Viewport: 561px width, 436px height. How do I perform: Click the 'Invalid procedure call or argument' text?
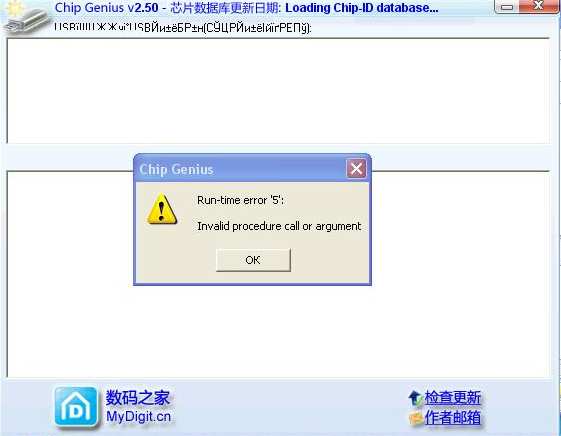coord(279,226)
